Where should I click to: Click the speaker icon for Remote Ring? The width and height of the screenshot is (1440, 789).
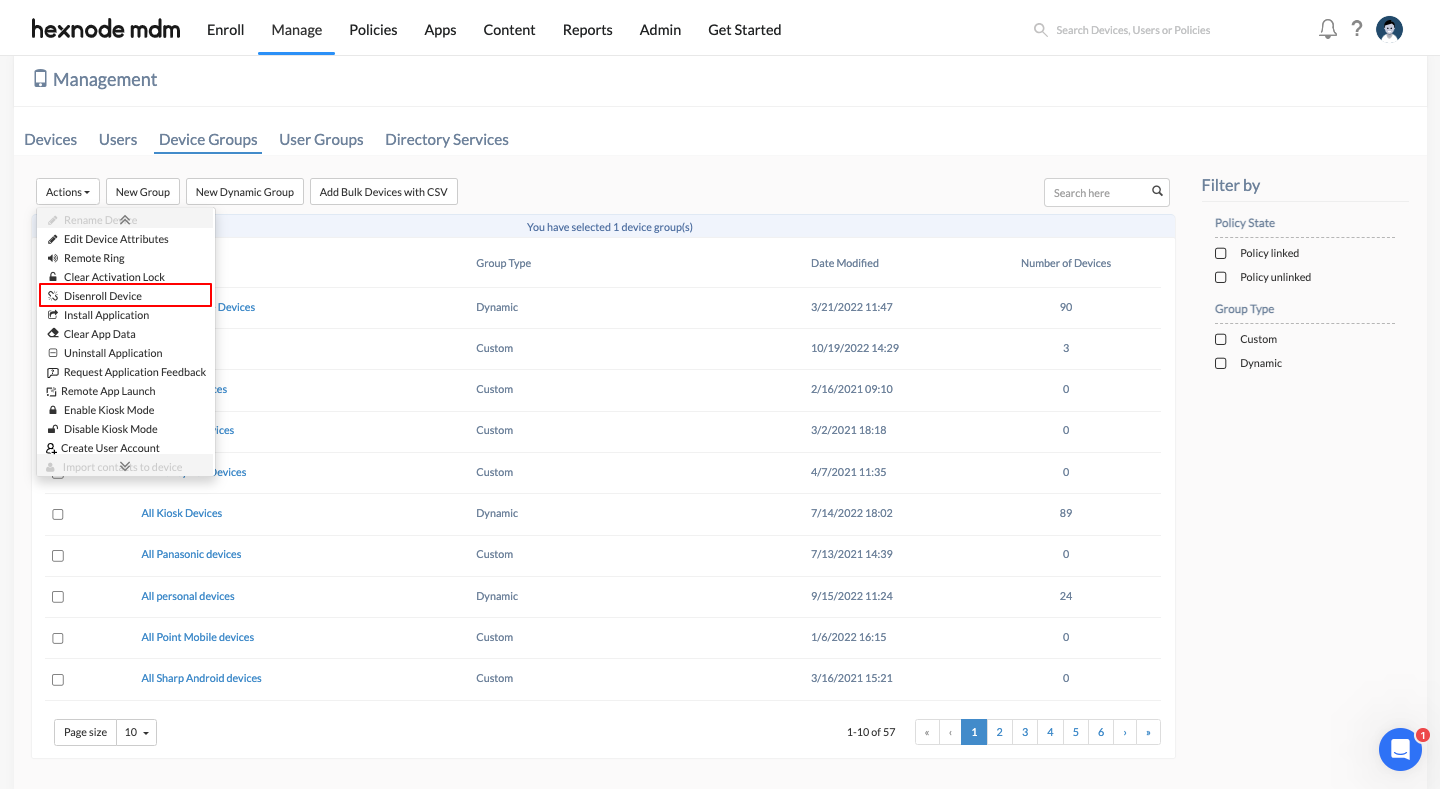53,258
